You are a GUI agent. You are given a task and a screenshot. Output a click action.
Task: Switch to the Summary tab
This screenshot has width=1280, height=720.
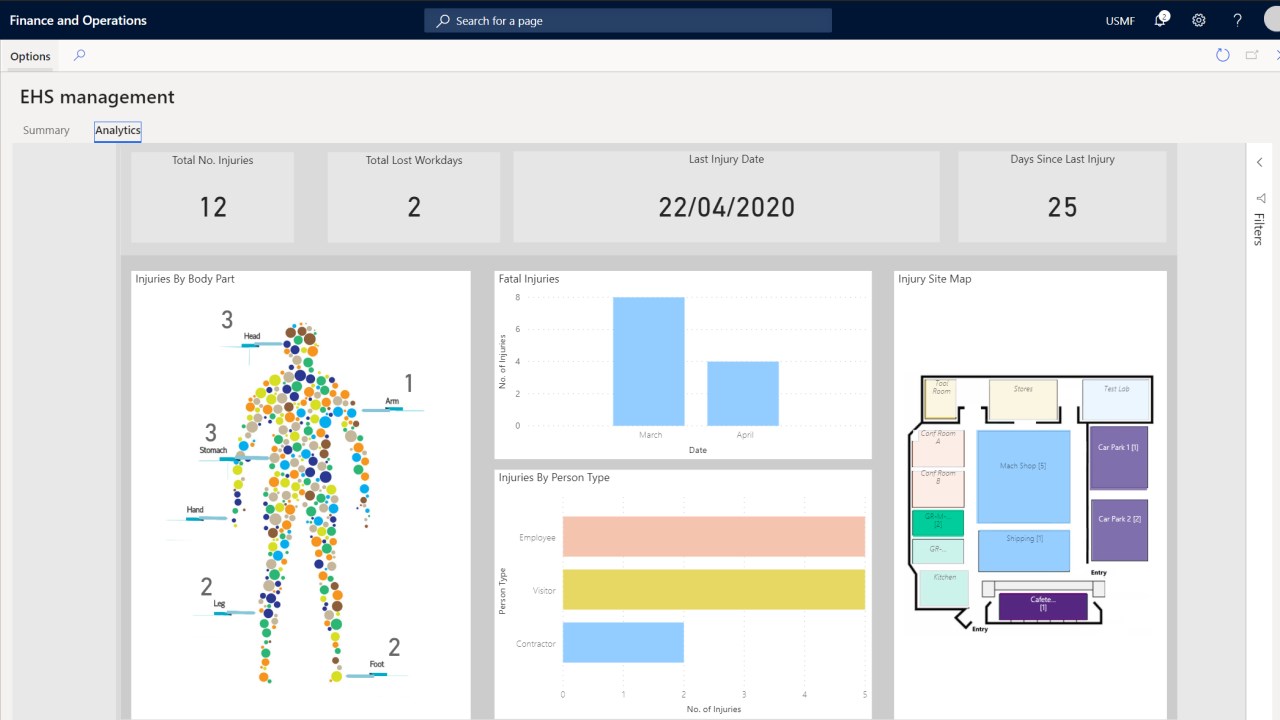click(x=46, y=130)
